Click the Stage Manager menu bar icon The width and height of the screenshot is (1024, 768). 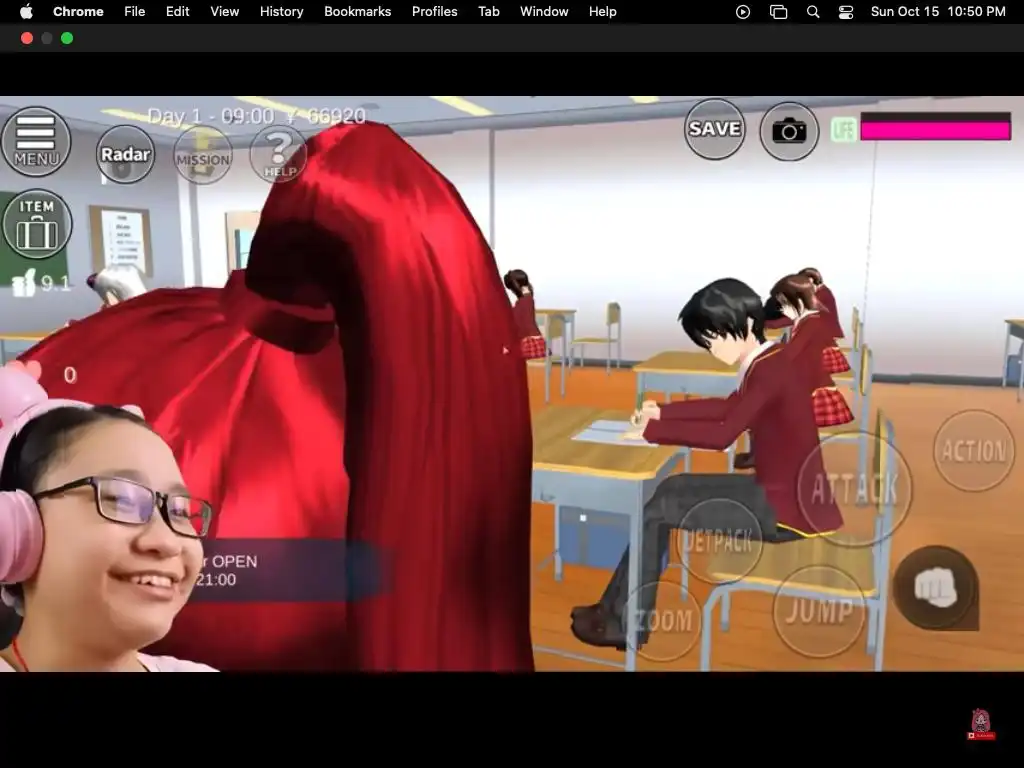pos(778,12)
